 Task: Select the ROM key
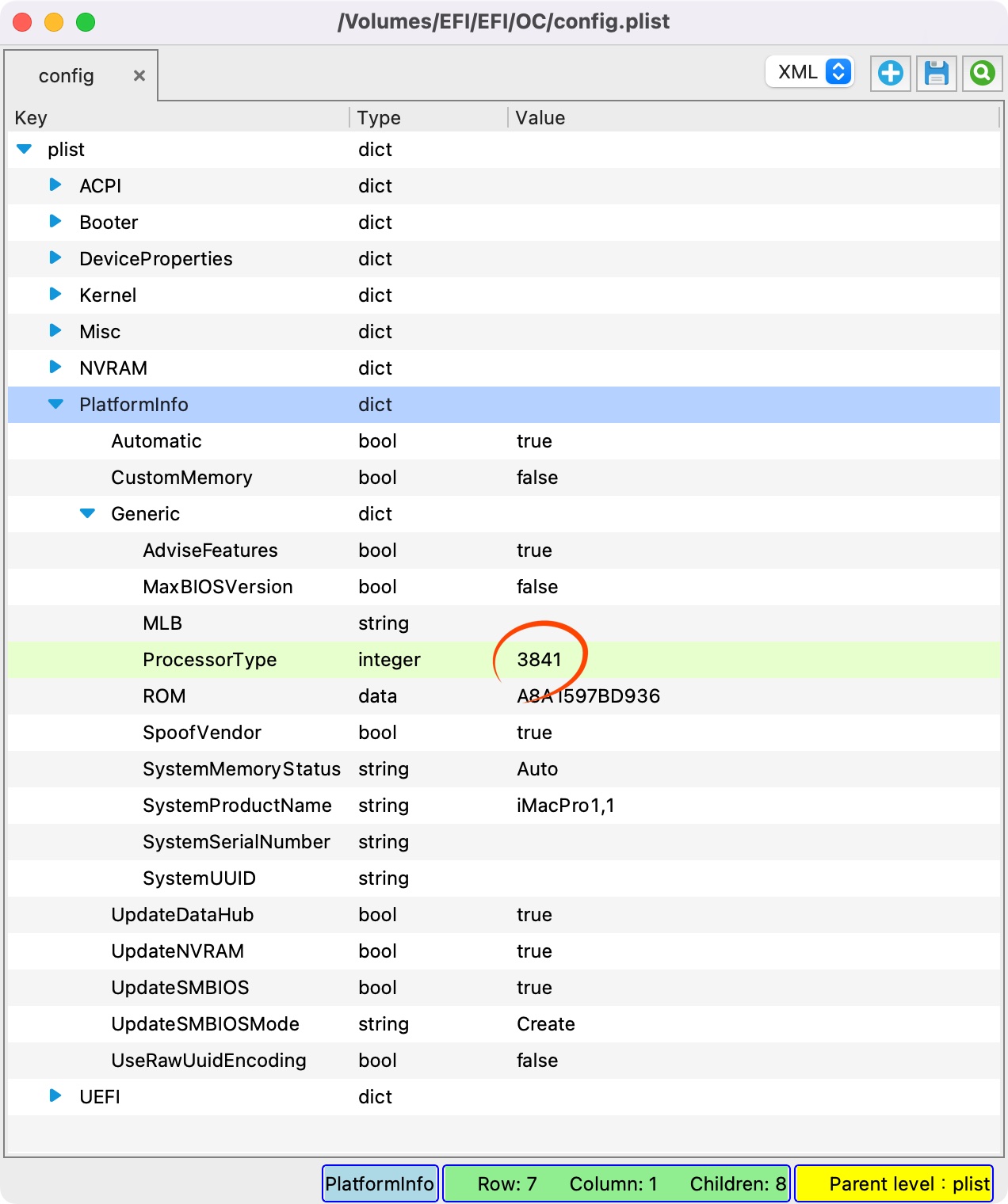pyautogui.click(x=164, y=696)
